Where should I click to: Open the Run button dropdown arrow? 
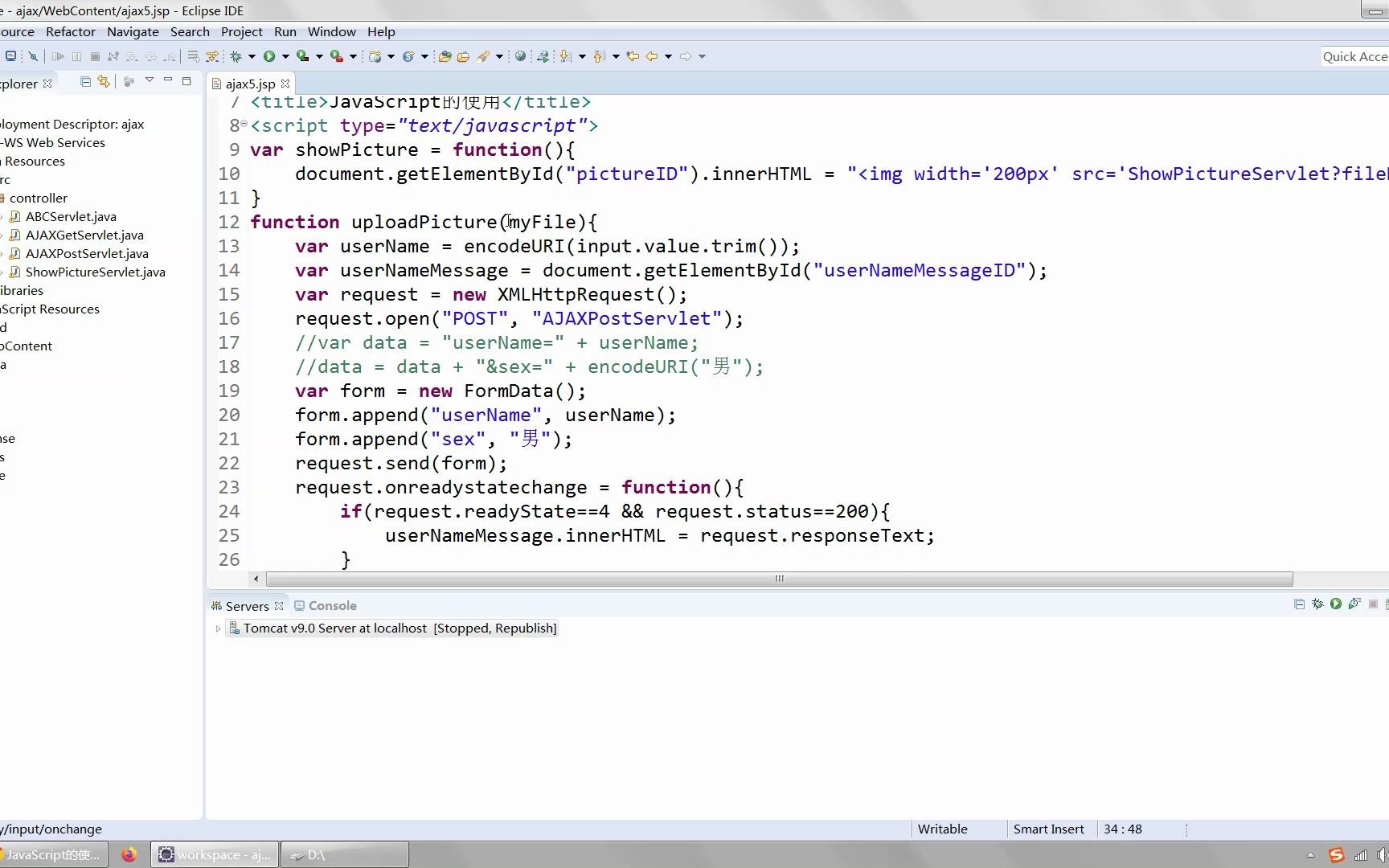pyautogui.click(x=285, y=56)
